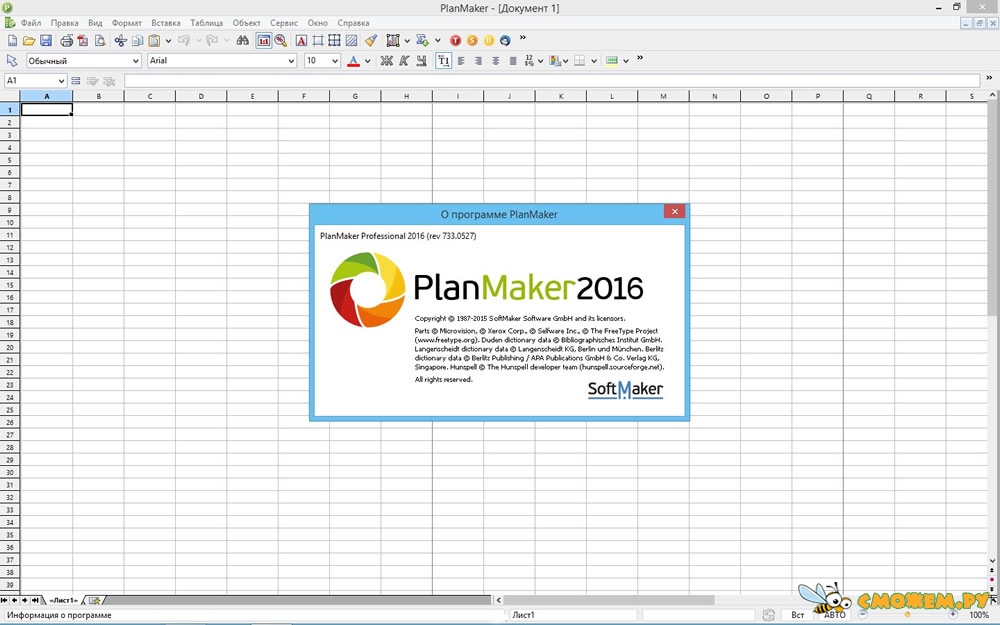Click the insert sheet tab star icon
This screenshot has height=625, width=1000.
pos(94,601)
